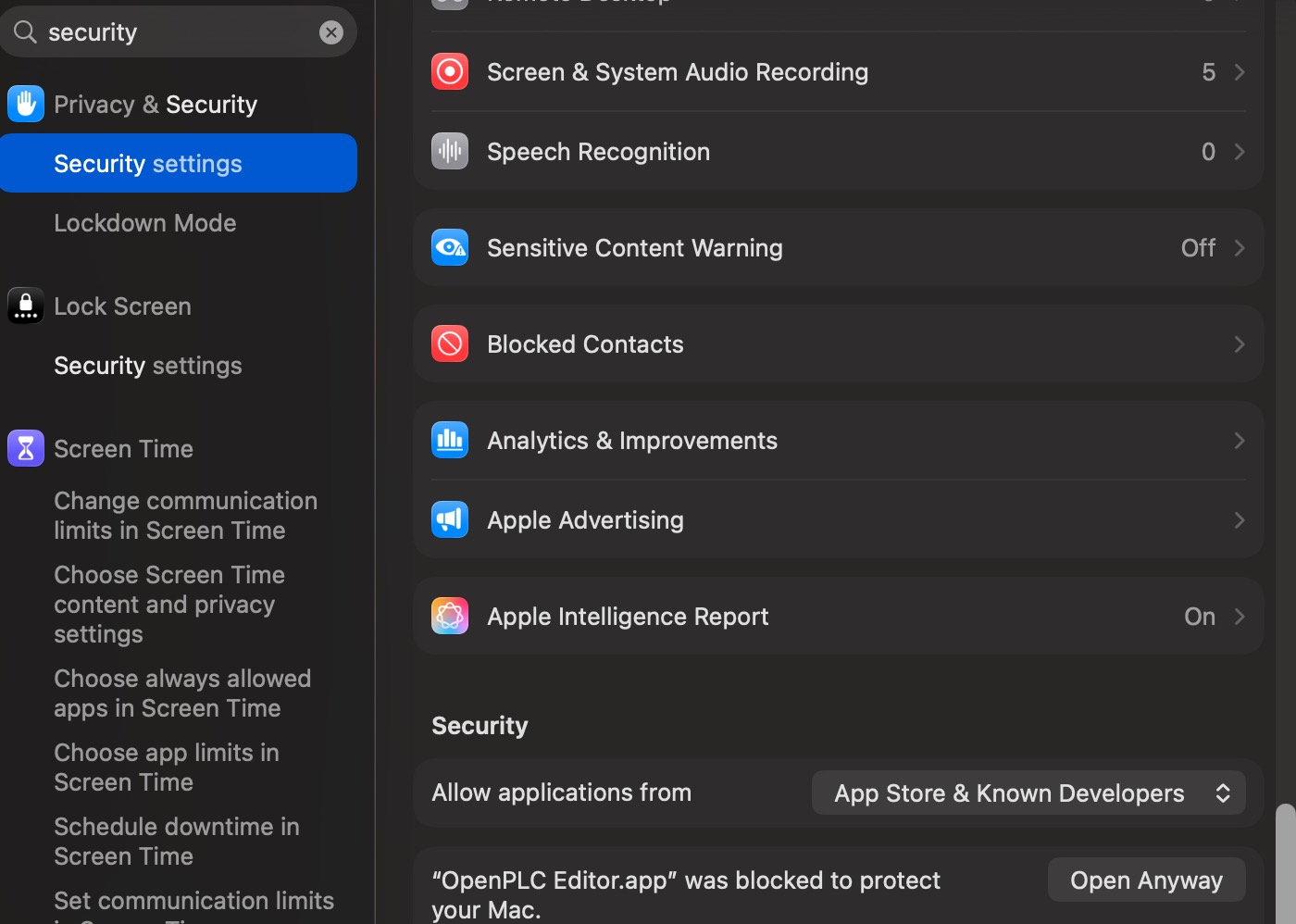
Task: Select Lockdown Mode in the sidebar
Action: (x=145, y=223)
